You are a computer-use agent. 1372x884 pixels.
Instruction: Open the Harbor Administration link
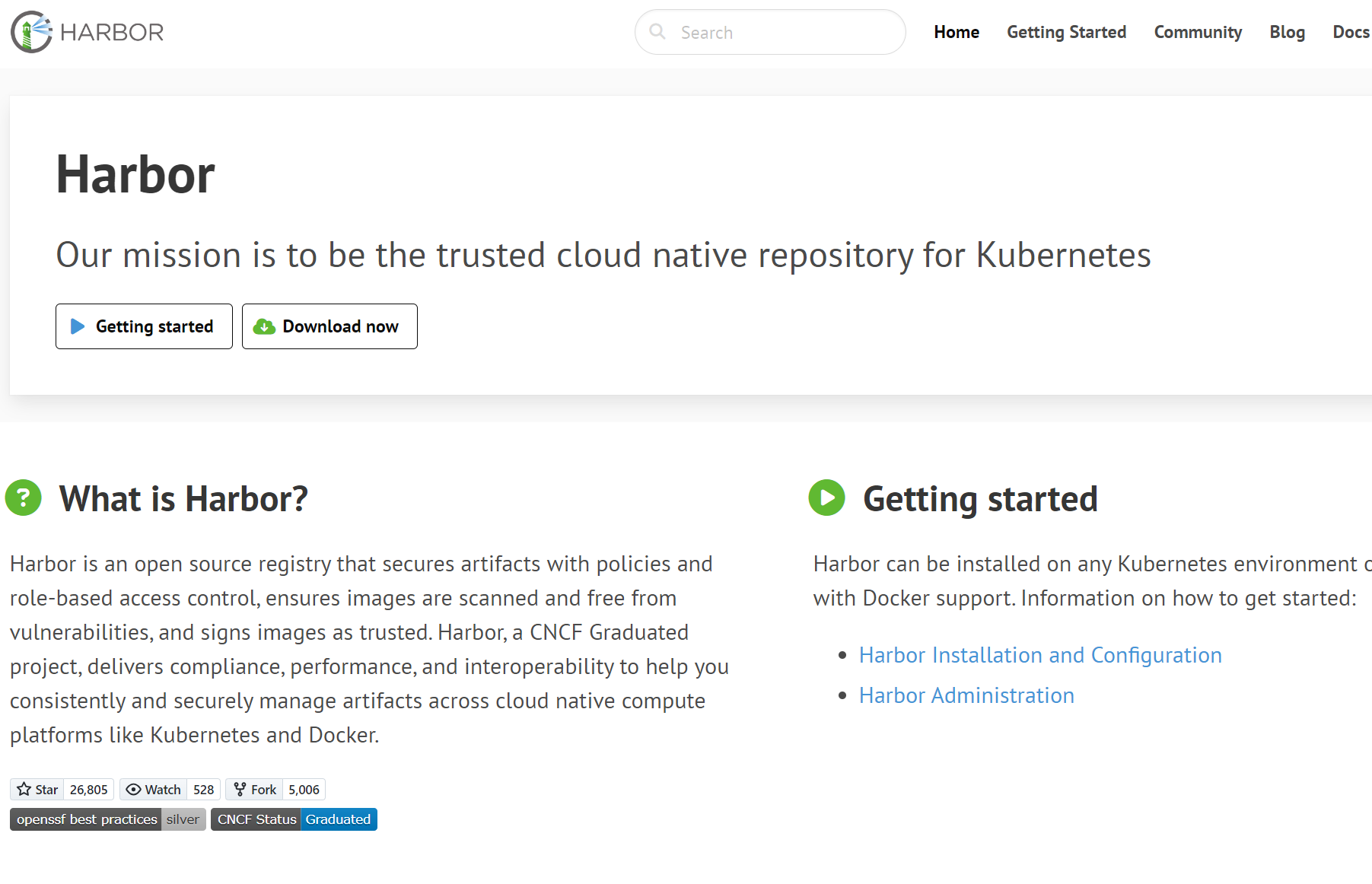[966, 695]
